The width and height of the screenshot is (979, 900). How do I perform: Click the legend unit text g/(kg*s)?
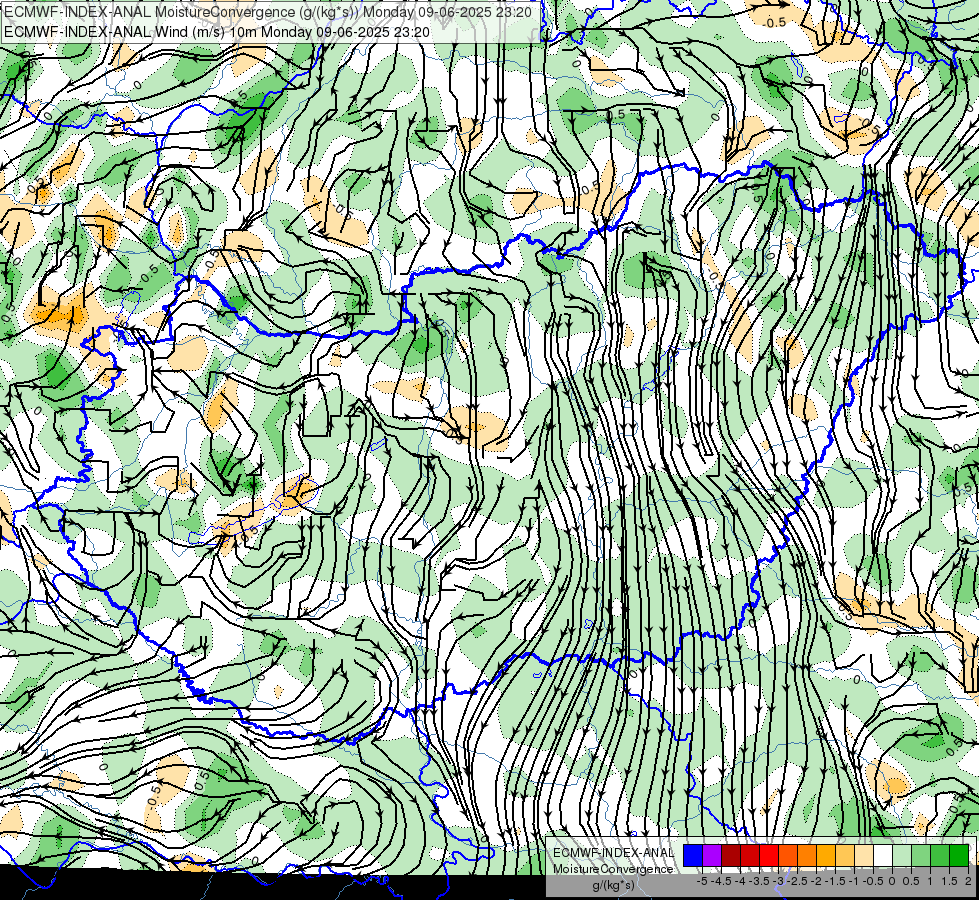coord(613,886)
